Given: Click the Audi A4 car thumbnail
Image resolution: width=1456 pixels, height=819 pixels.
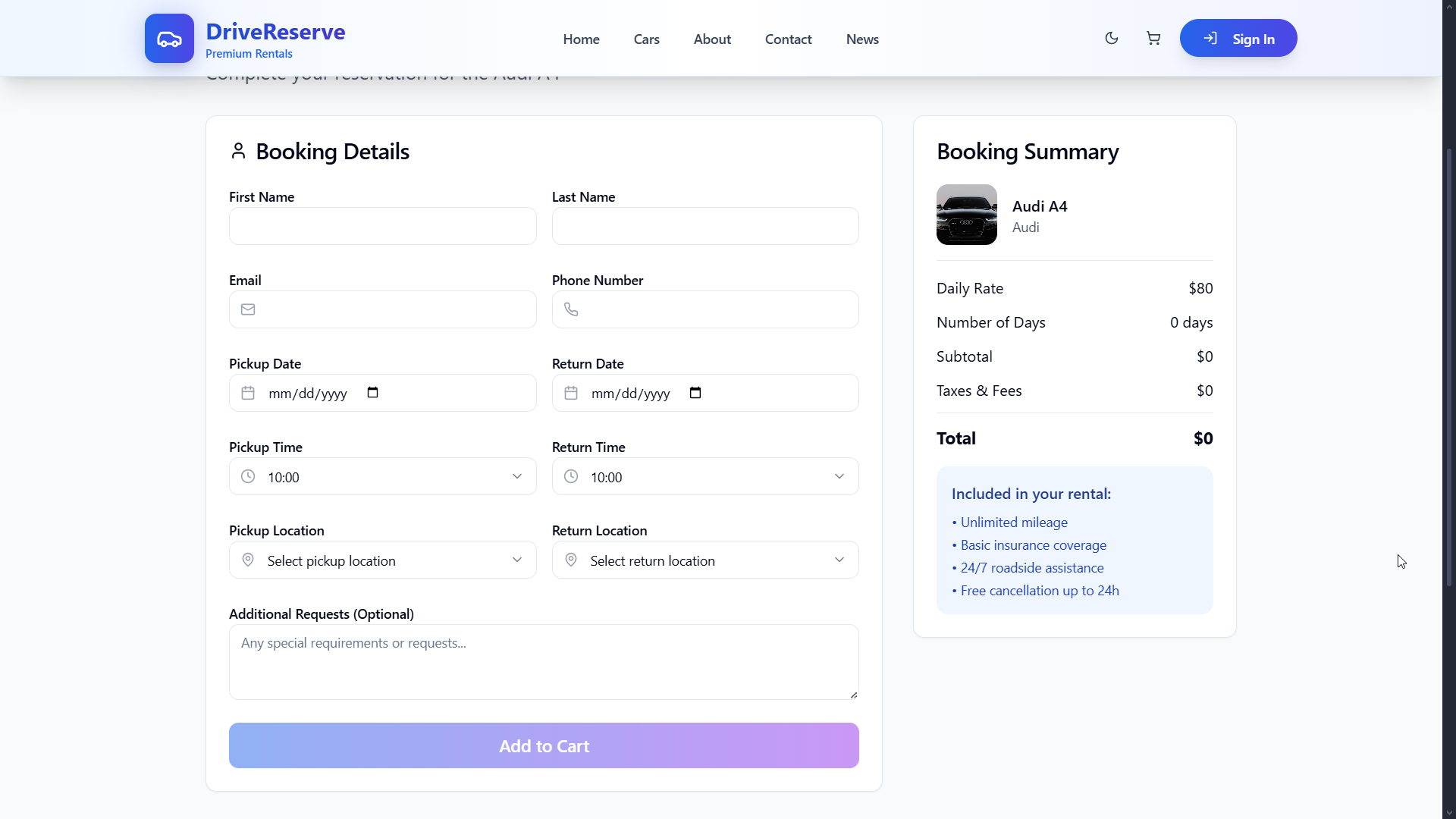Looking at the screenshot, I should pos(966,215).
